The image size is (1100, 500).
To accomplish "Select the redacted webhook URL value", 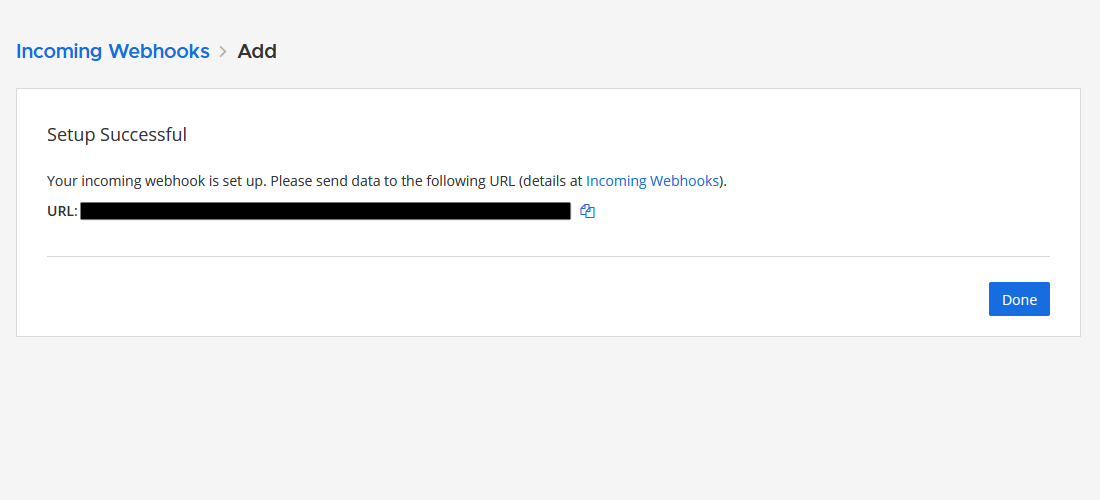I will point(326,211).
